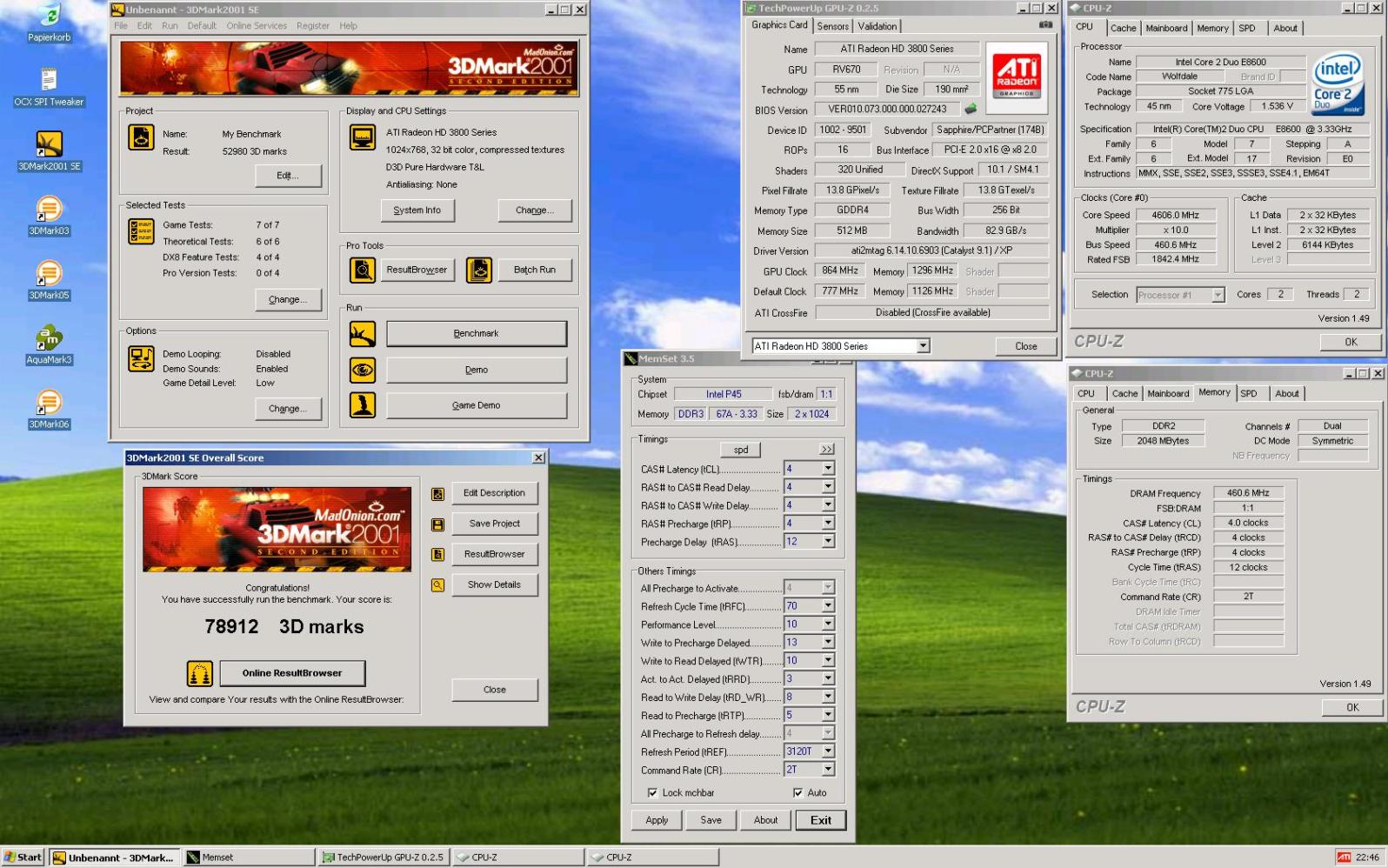1388x868 pixels.
Task: Click the Close button in GPU-Z
Action: point(1025,346)
